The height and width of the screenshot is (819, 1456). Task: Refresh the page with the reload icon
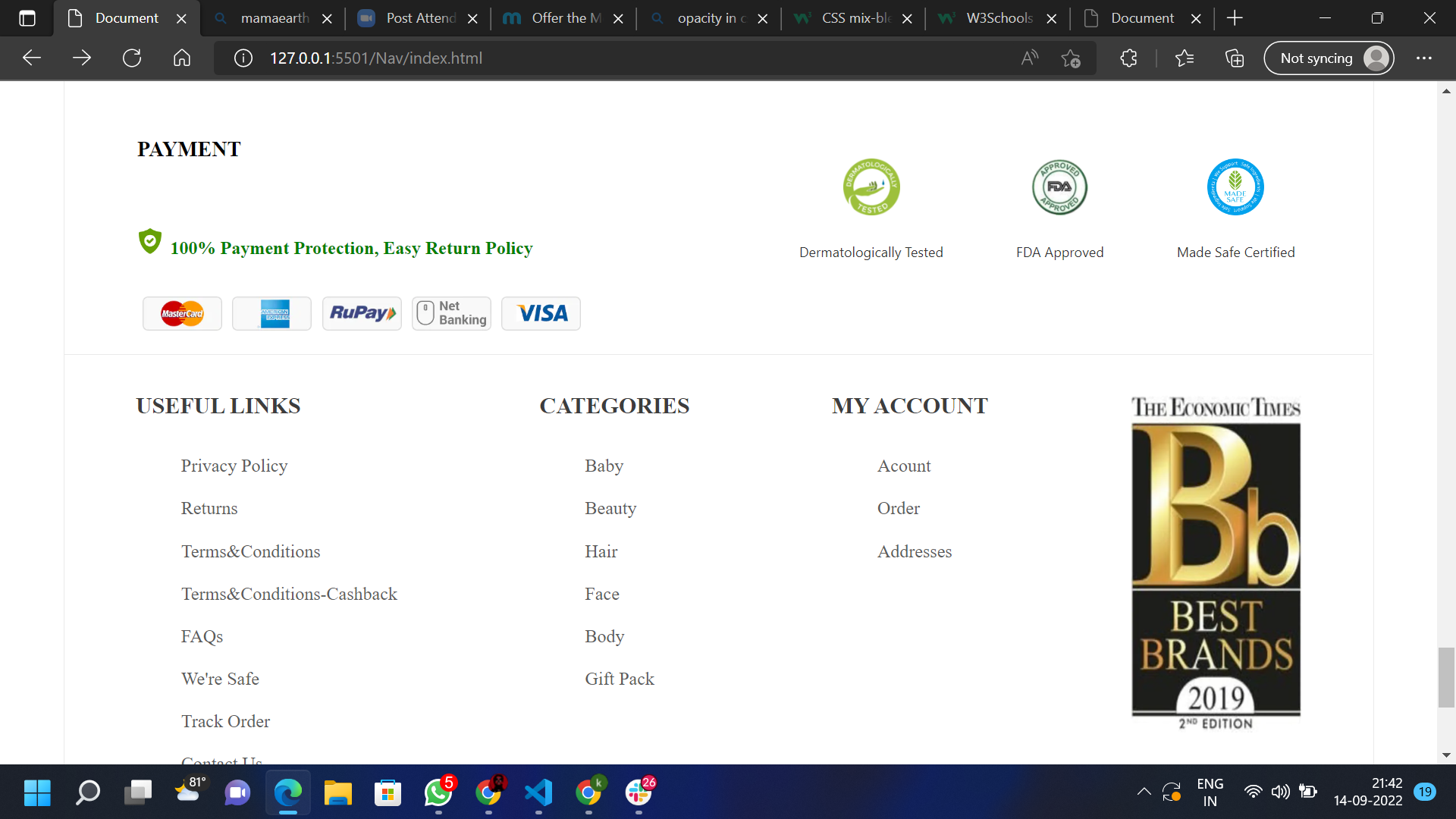(131, 58)
